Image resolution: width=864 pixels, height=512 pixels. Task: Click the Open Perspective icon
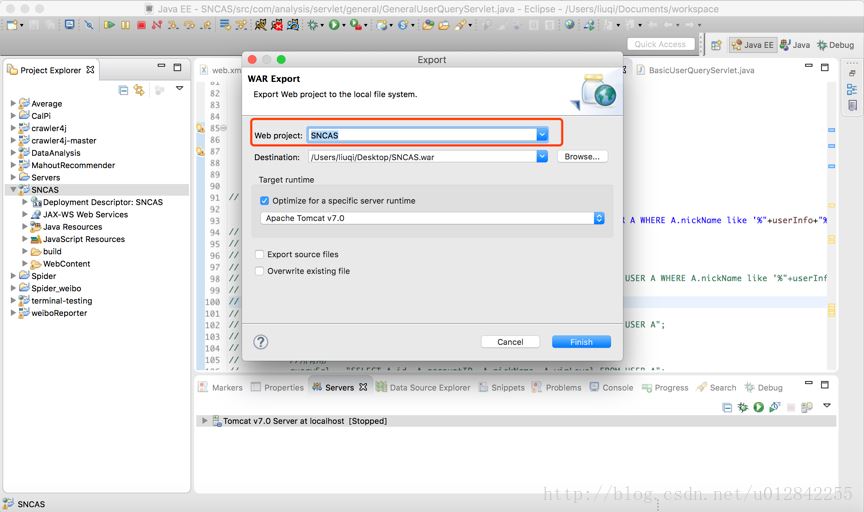click(x=716, y=45)
